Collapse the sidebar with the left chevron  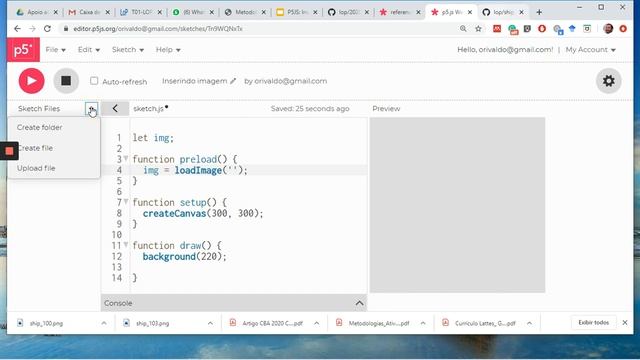115,109
